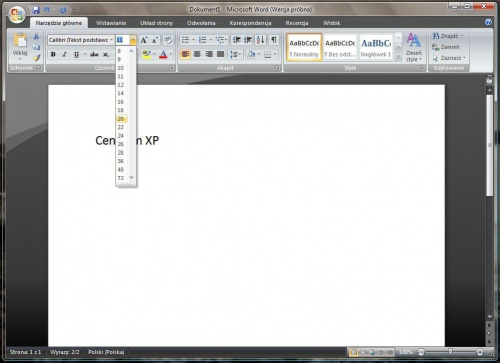Screen dimensions: 500x363
Task: Cut selection with the scissors icon
Action: coord(37,36)
